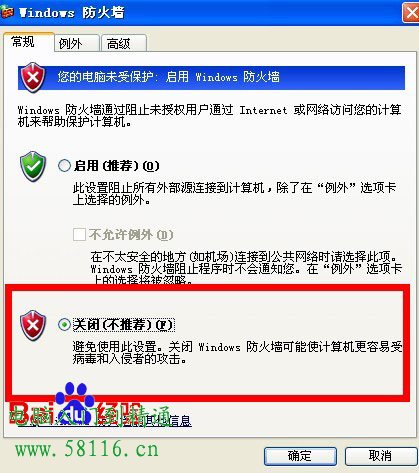Close the Windows 防火墙 dialog
Image resolution: width=419 pixels, height=473 pixels.
pyautogui.click(x=411, y=13)
